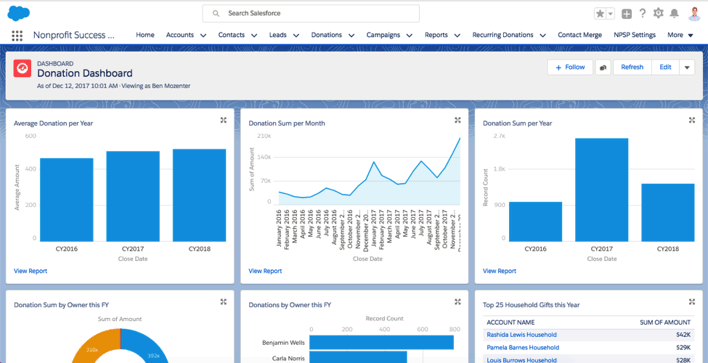The width and height of the screenshot is (708, 363).
Task: Open the Contacts tab
Action: tap(231, 35)
